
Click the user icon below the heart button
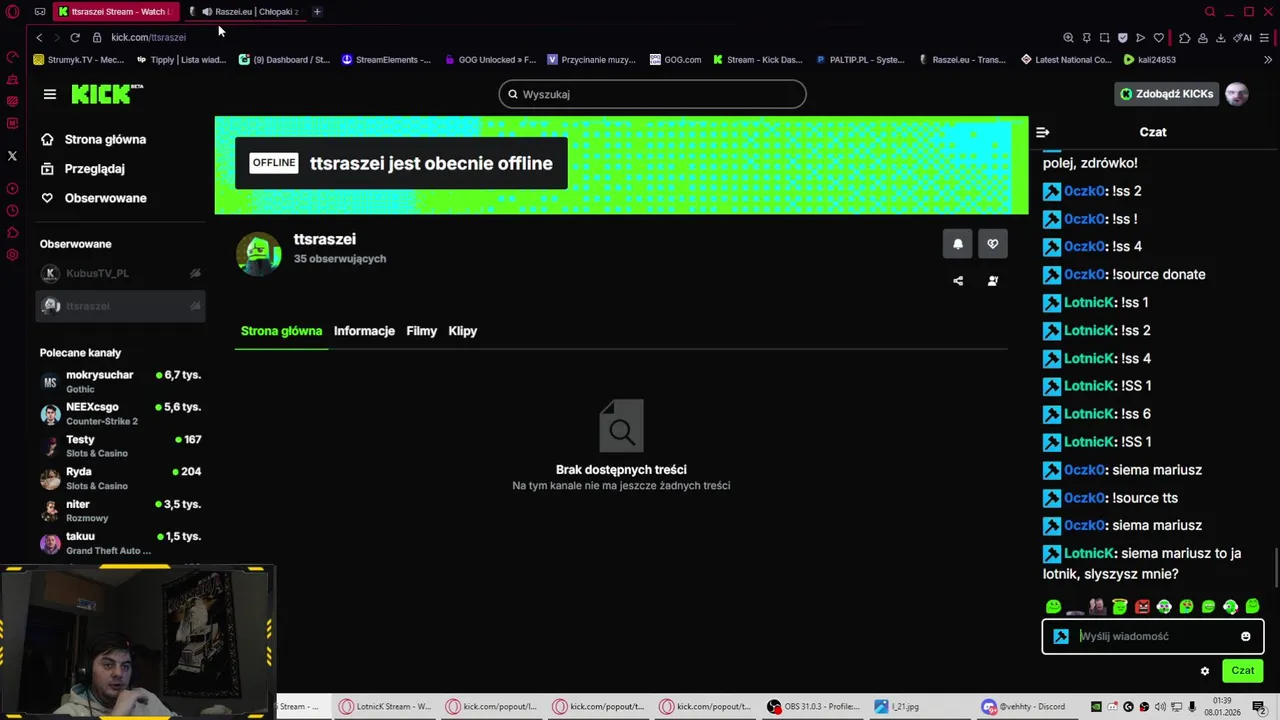point(992,281)
